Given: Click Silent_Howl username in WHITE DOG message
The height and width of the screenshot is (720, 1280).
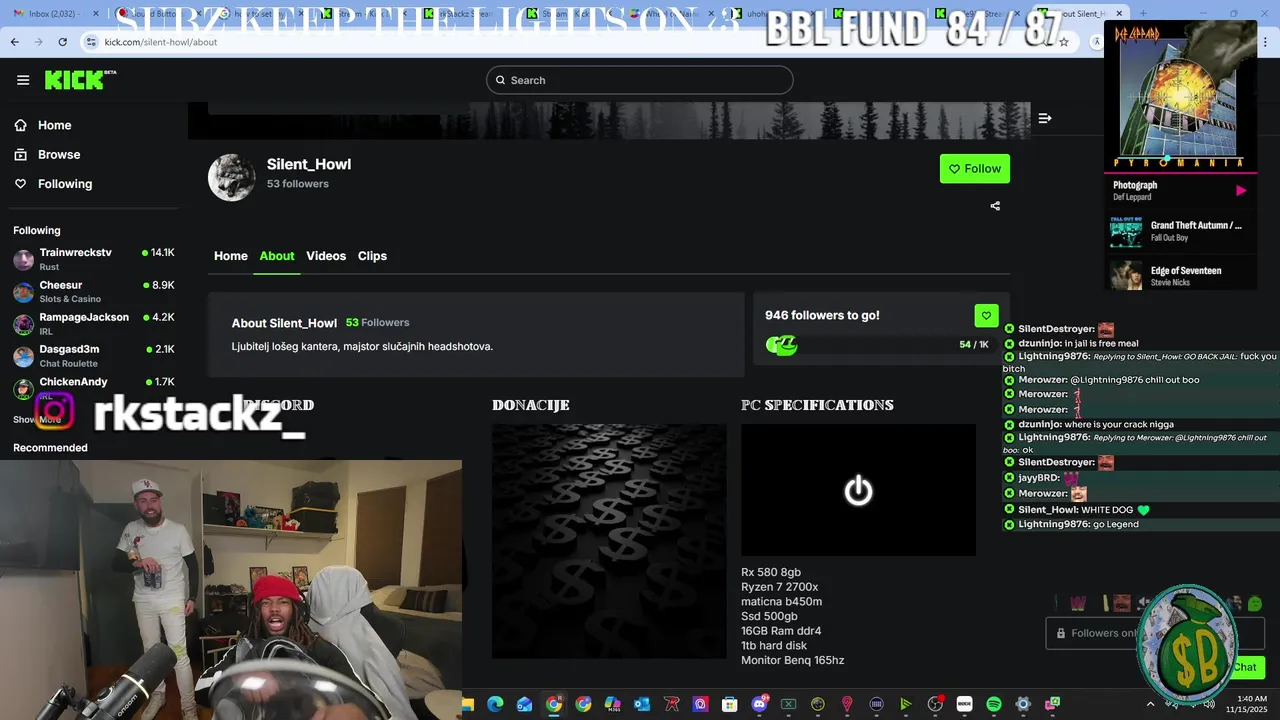Looking at the screenshot, I should [1047, 510].
